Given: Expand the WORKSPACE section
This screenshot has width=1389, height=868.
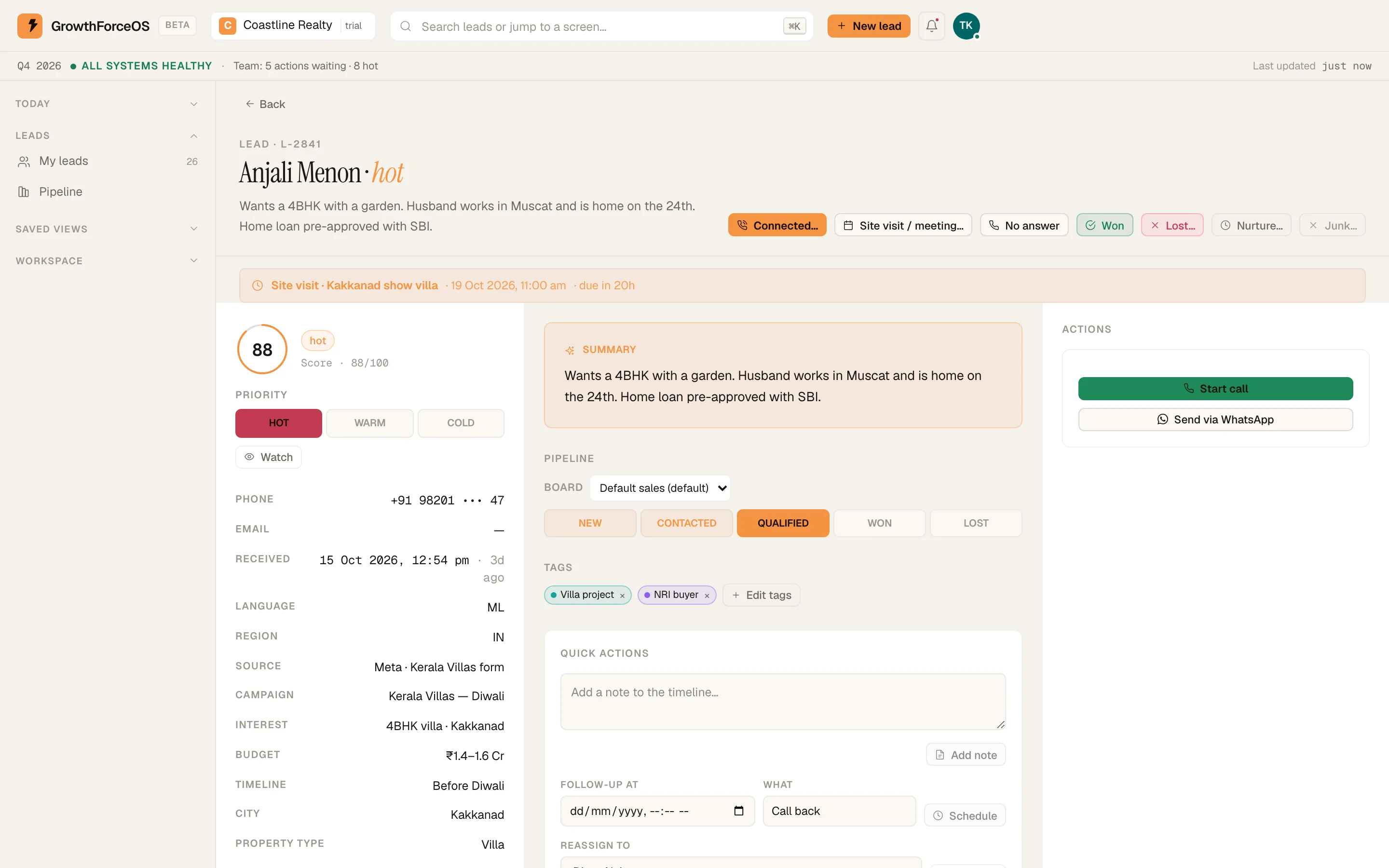Looking at the screenshot, I should (x=108, y=260).
